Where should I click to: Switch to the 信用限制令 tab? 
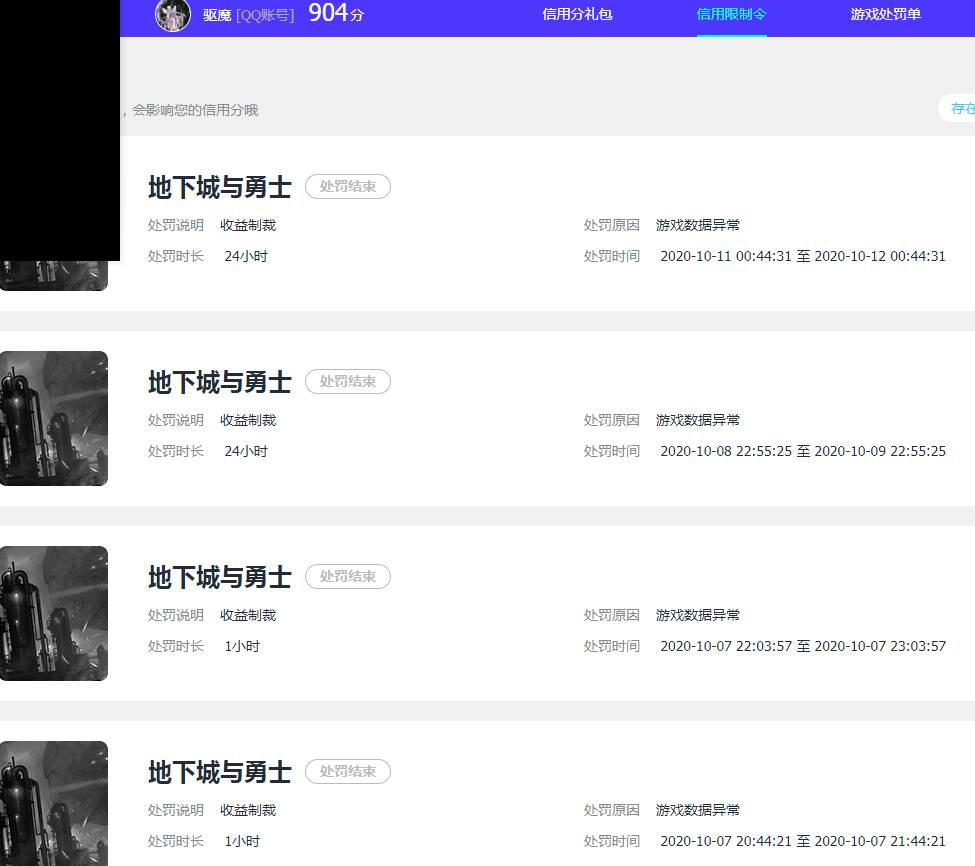tap(731, 15)
